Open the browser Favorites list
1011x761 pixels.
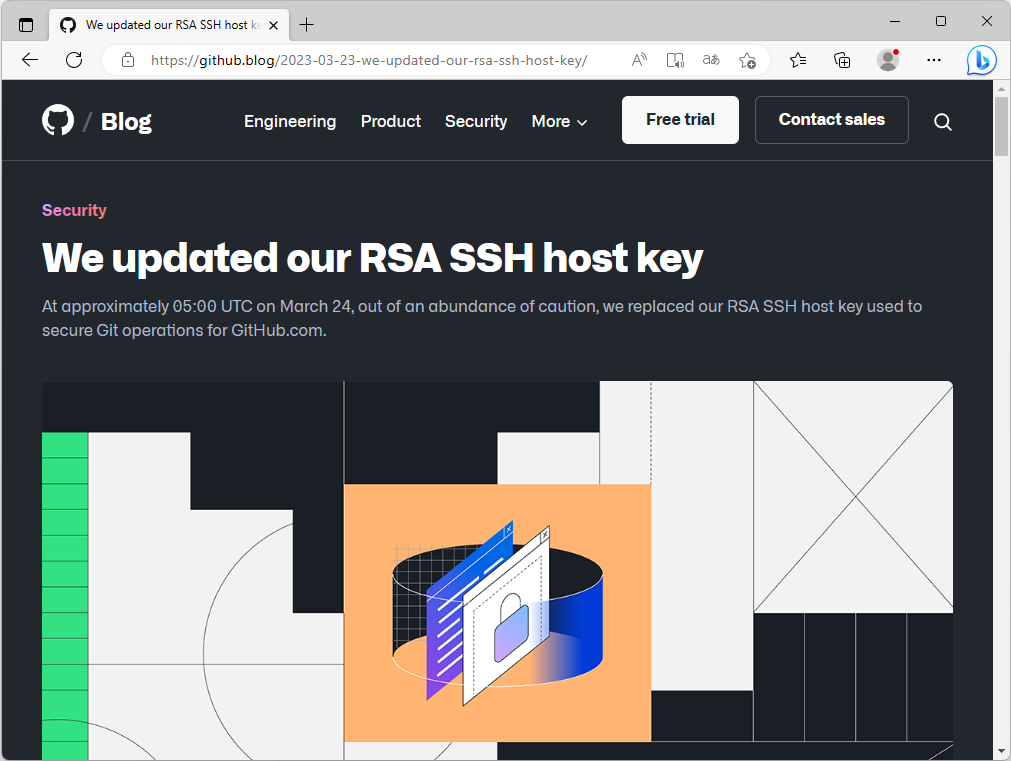797,60
